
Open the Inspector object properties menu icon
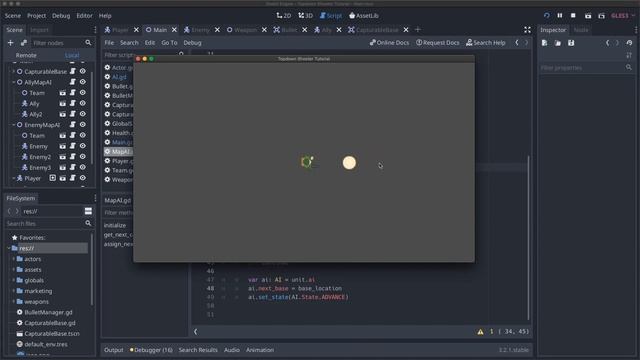point(629,55)
